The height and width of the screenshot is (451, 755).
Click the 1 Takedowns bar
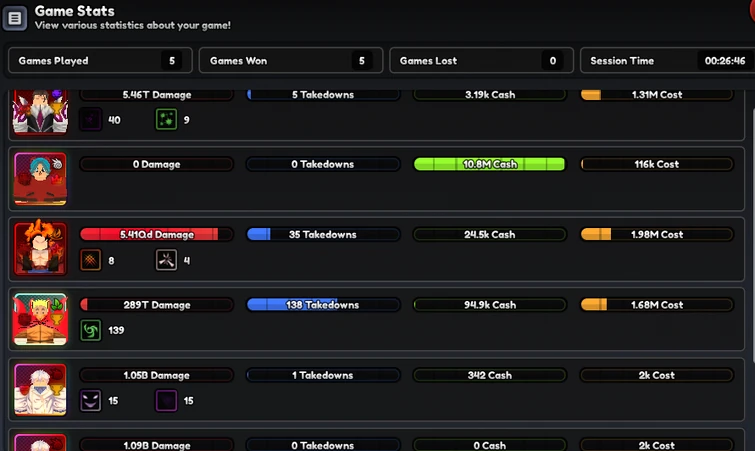[x=323, y=375]
